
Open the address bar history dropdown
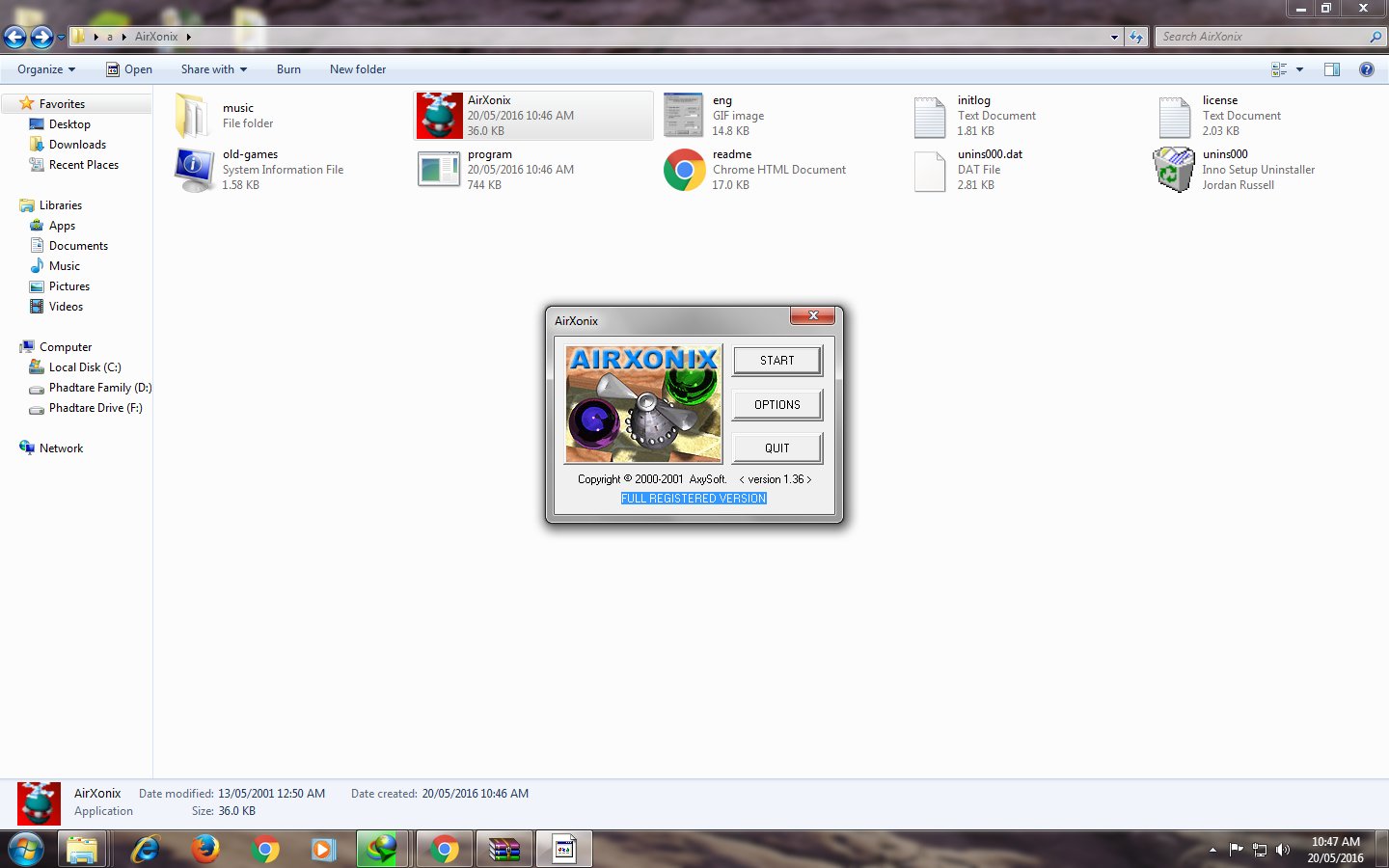tap(1114, 38)
